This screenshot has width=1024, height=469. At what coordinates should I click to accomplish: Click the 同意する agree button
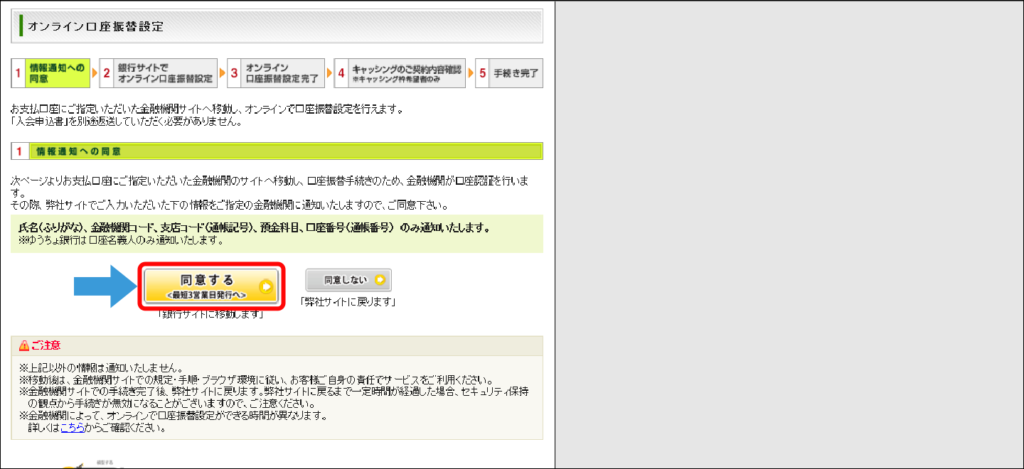tap(212, 286)
